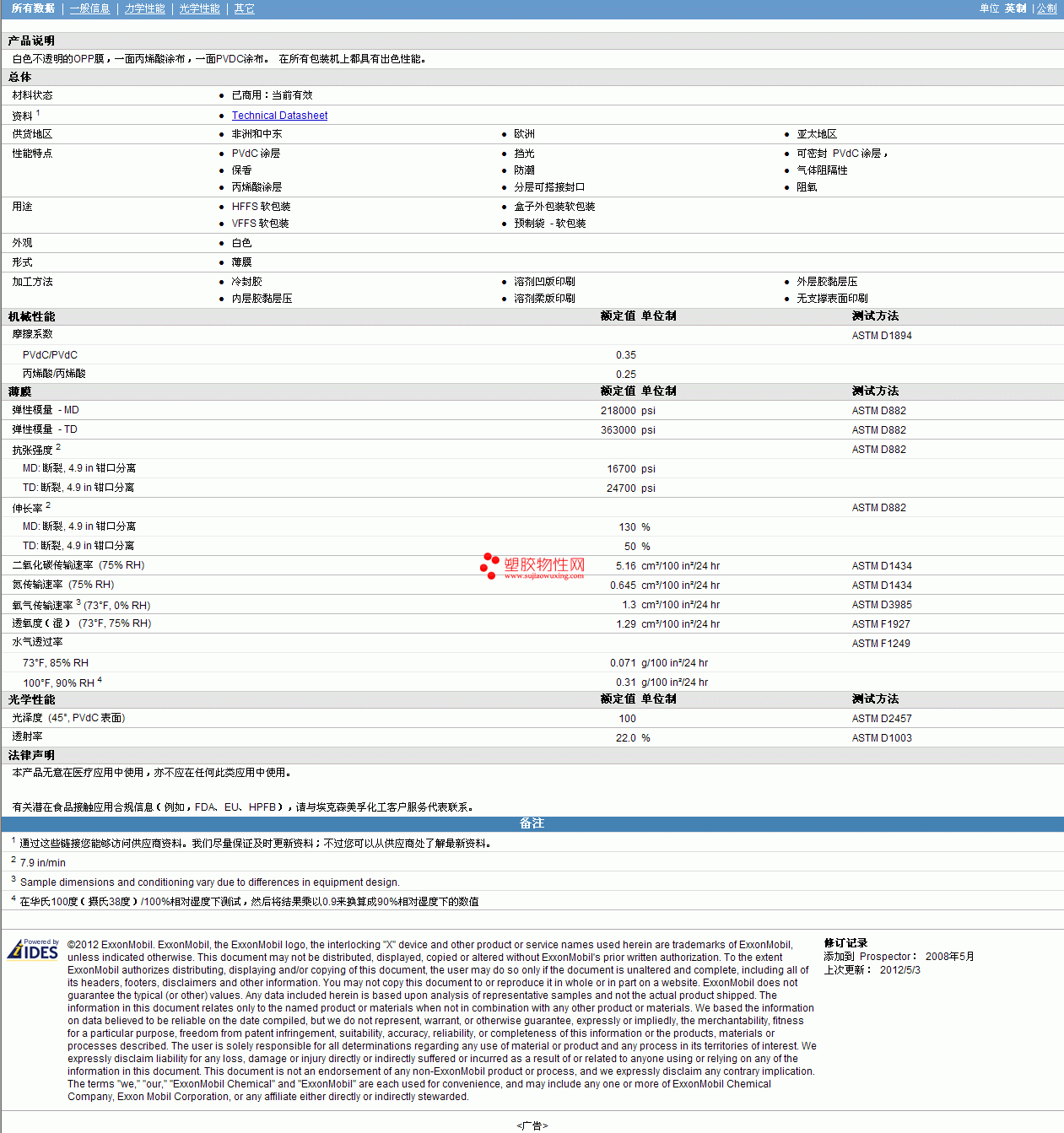Click the 光泽度 row label
1064x1133 pixels.
tap(68, 718)
